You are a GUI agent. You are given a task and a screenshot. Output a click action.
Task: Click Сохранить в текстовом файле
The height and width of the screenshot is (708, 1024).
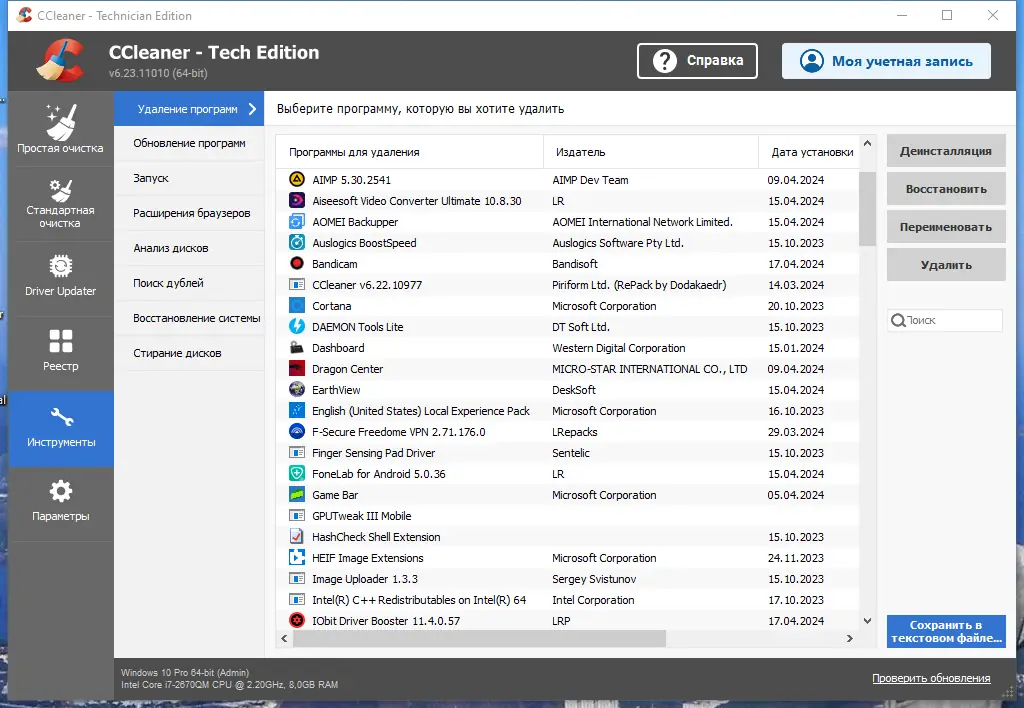click(945, 631)
